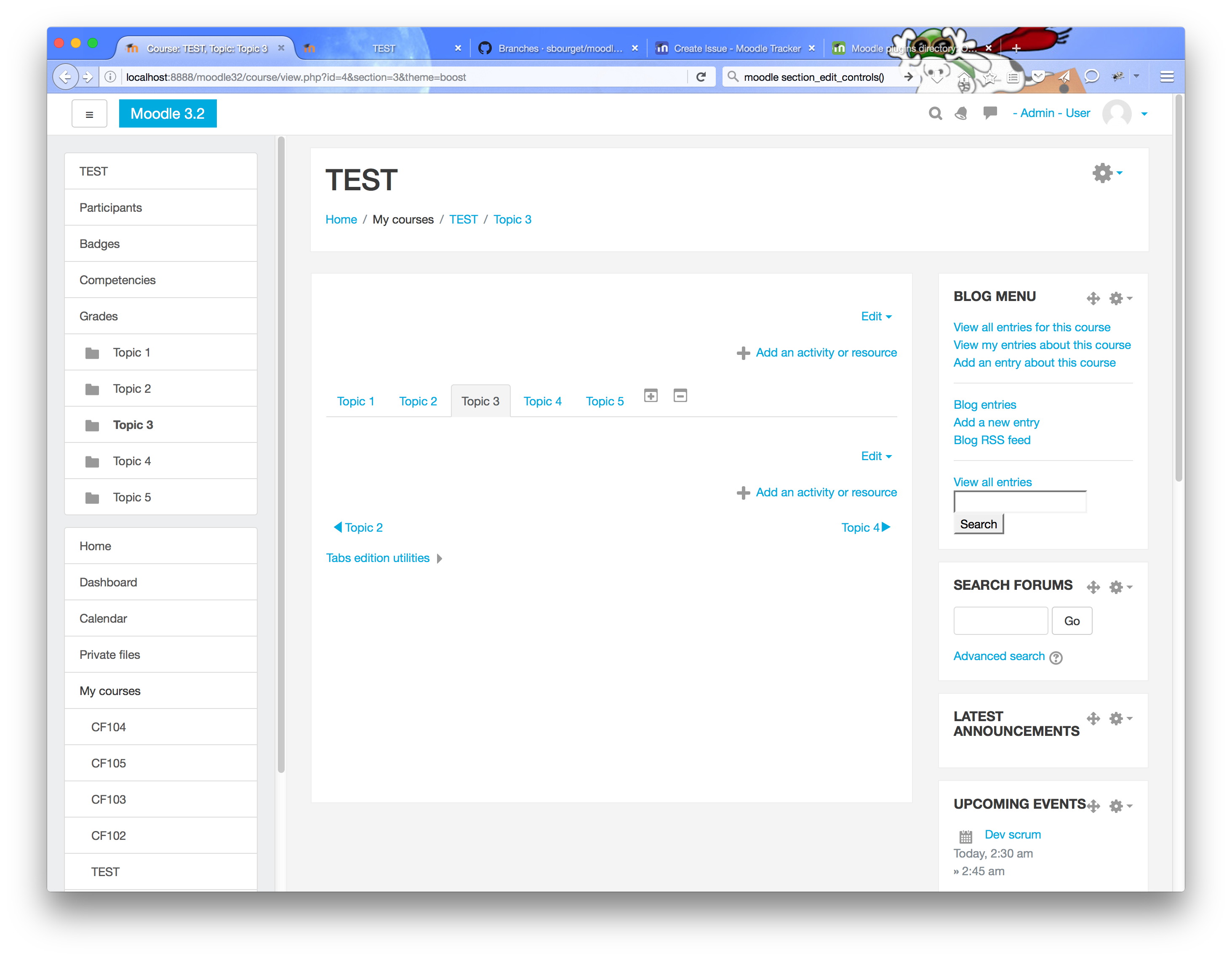This screenshot has height=959, width=1232.
Task: Open Participants in the side navigation
Action: coord(161,208)
